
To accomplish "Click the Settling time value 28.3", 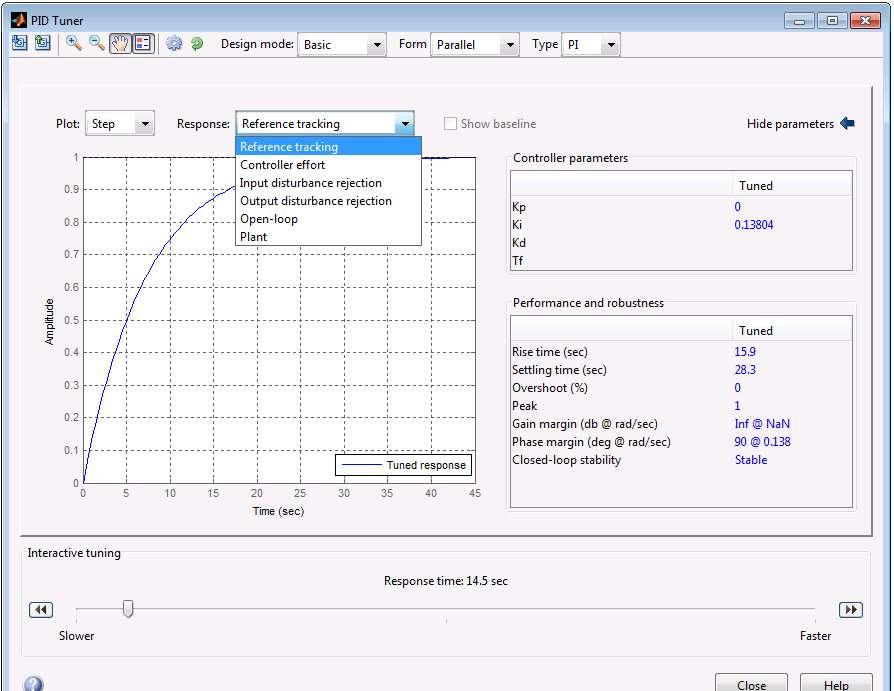I will [745, 369].
